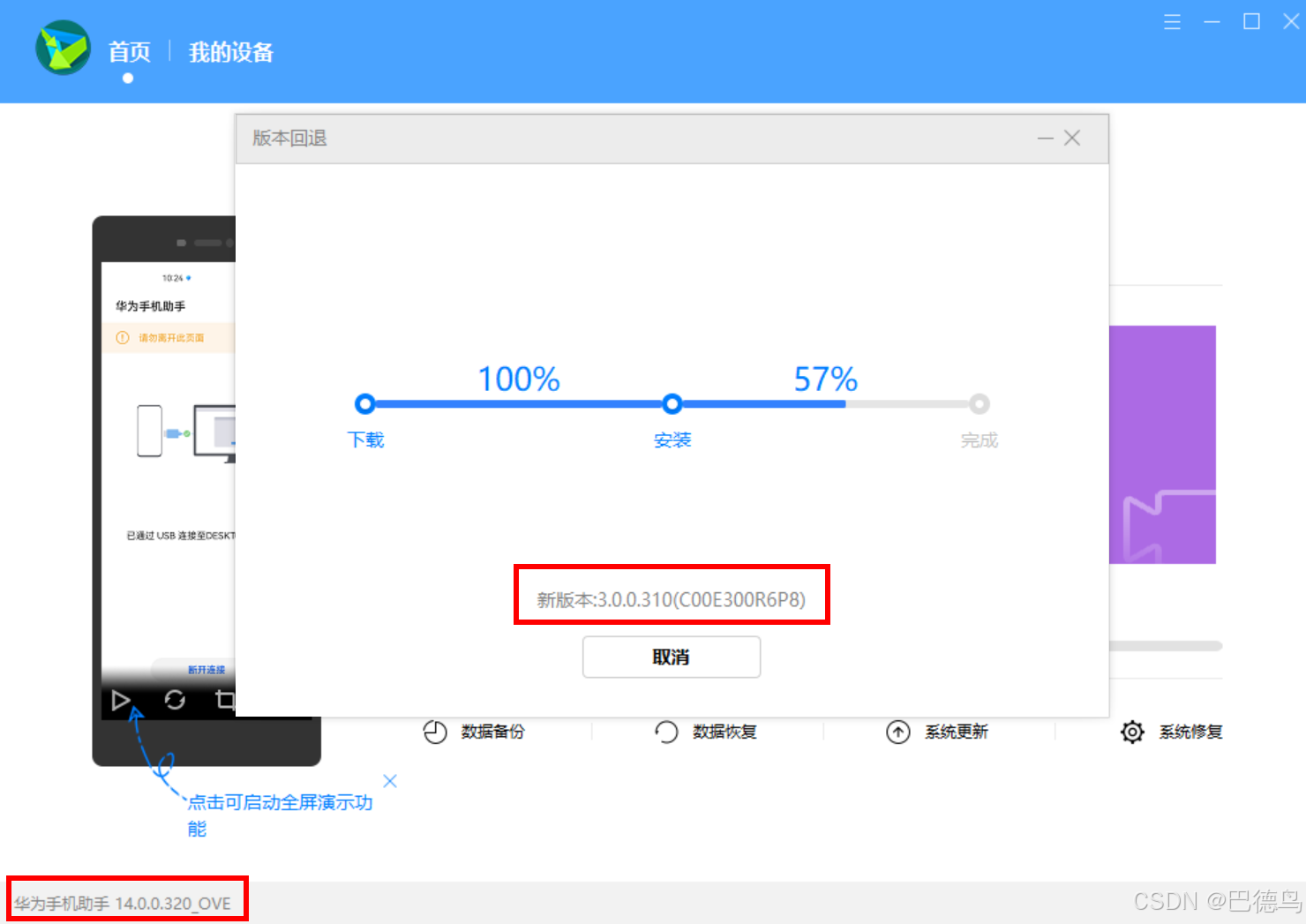Click 断开连接 on the phone preview
Screen dimensions: 1306x924
(x=206, y=670)
